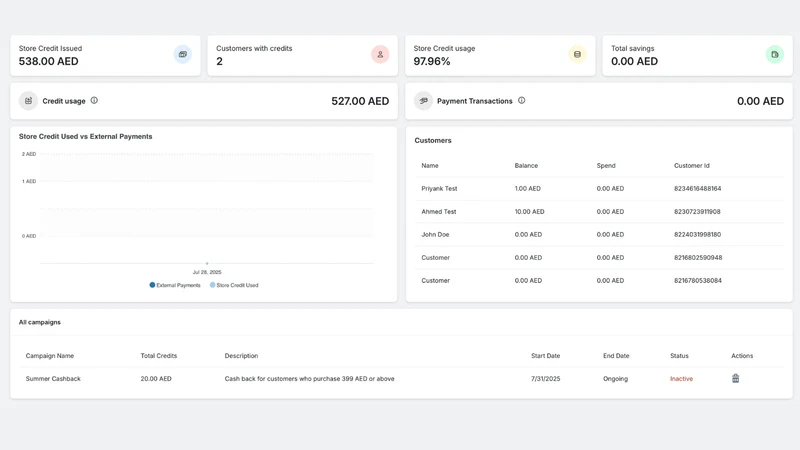Select the John Doe customer name
This screenshot has width=800, height=450.
435,234
